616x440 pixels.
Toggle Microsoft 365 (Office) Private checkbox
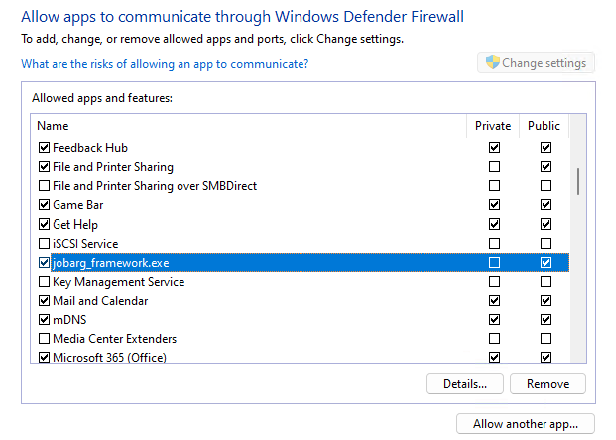tap(494, 358)
